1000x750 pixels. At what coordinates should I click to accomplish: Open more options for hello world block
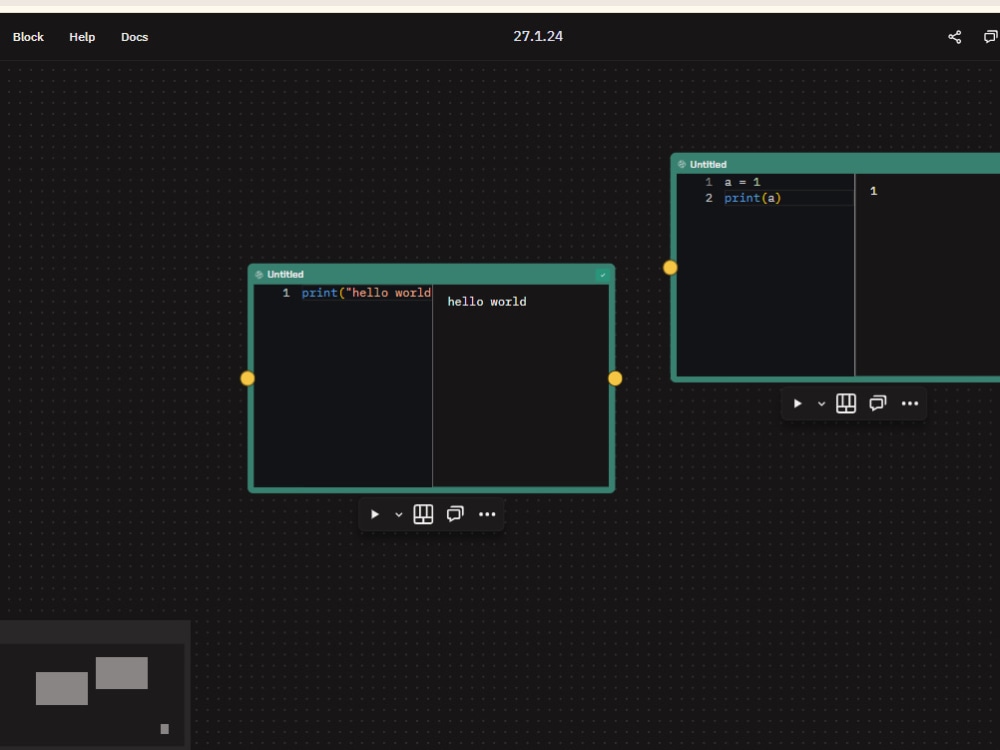pyautogui.click(x=487, y=514)
